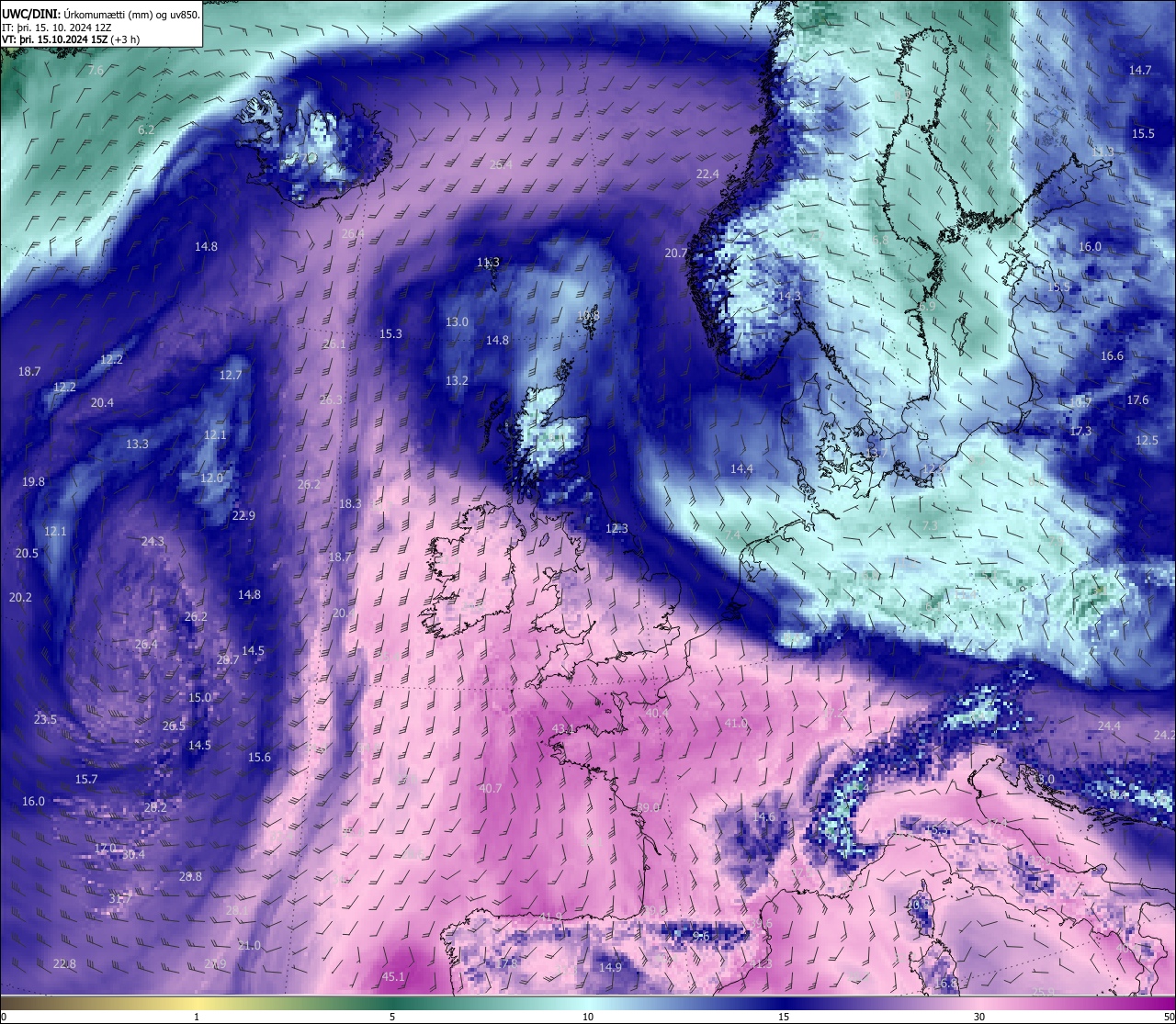Click the '40.4' value over France
The image size is (1176, 1024).
[x=657, y=714]
